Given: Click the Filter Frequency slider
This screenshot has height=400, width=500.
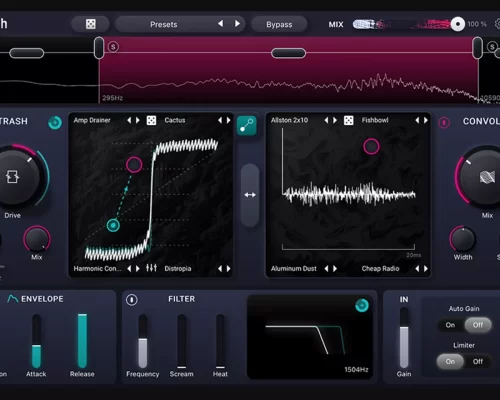Looking at the screenshot, I should tap(143, 341).
